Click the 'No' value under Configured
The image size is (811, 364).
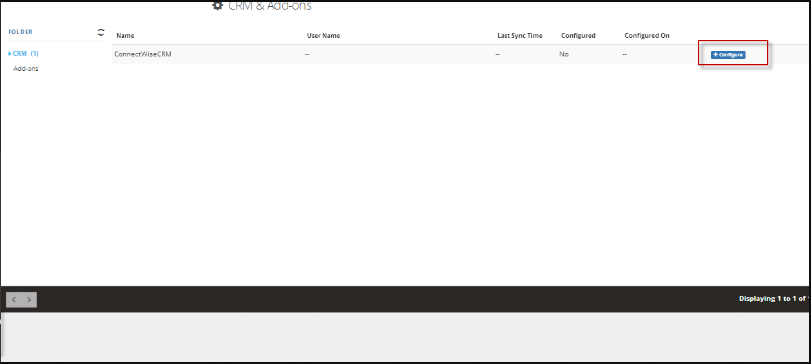[564, 54]
